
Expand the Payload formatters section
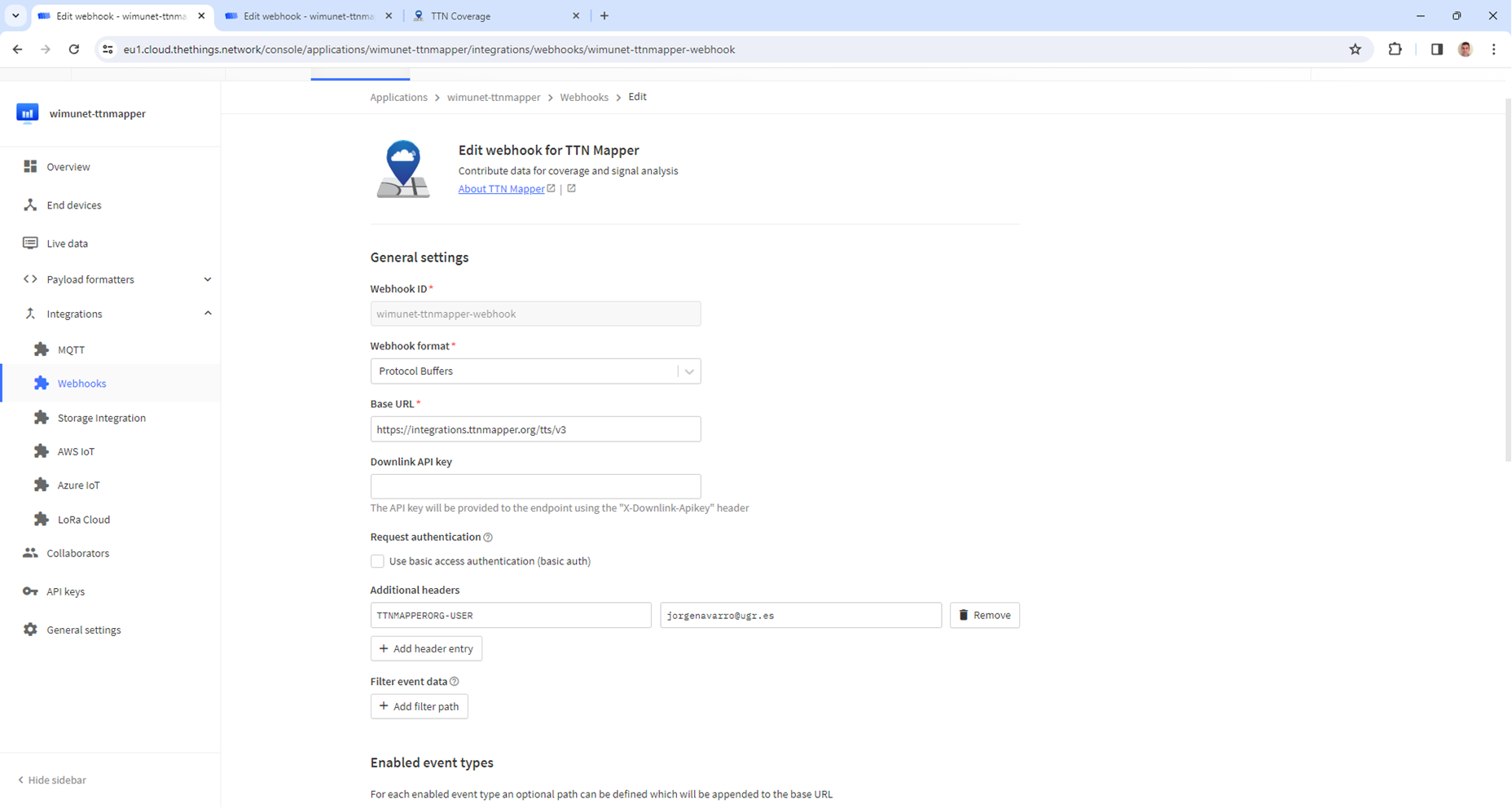pos(208,279)
